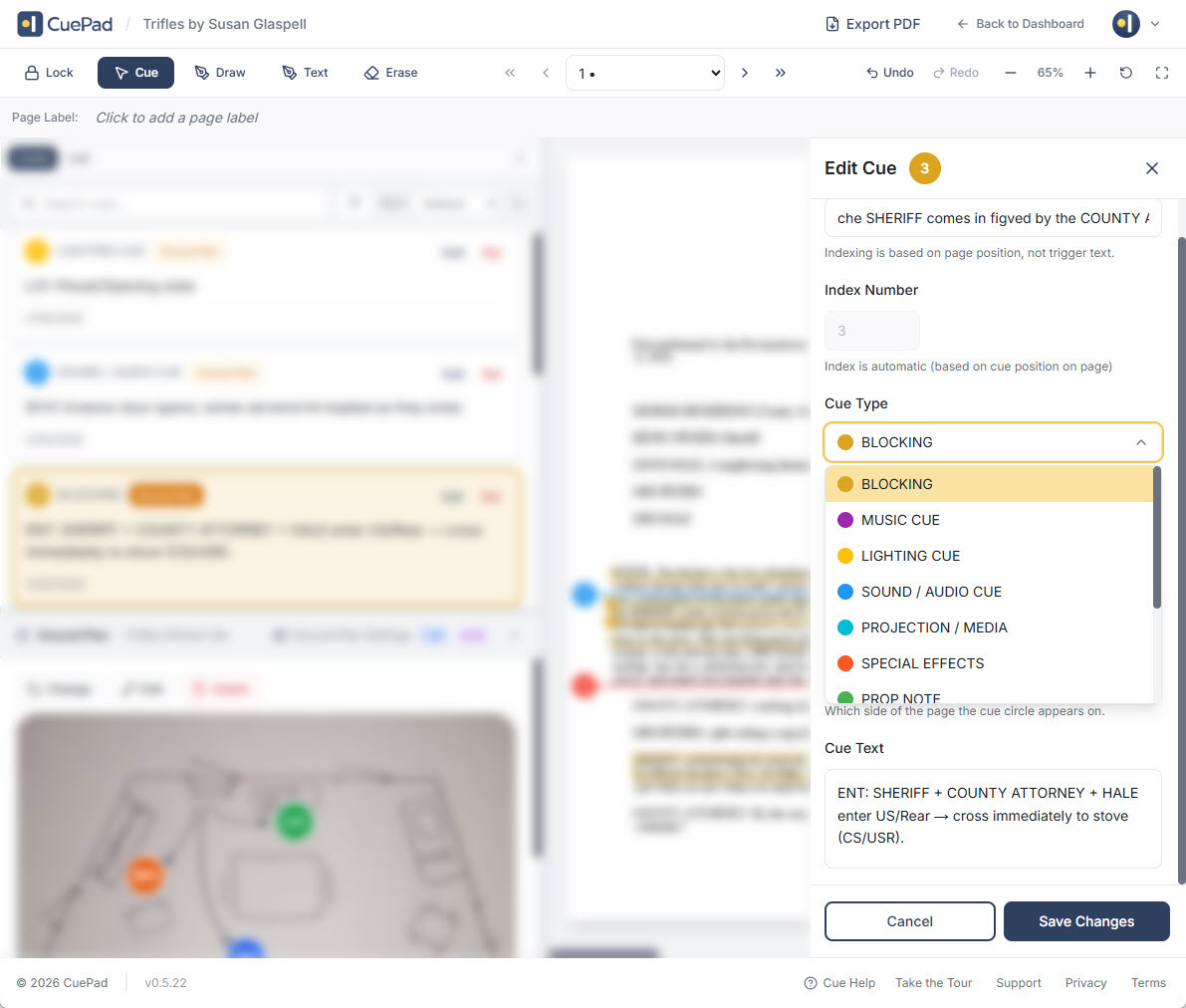This screenshot has height=1008, width=1186.
Task: Toggle the Lock mode
Action: click(x=49, y=73)
